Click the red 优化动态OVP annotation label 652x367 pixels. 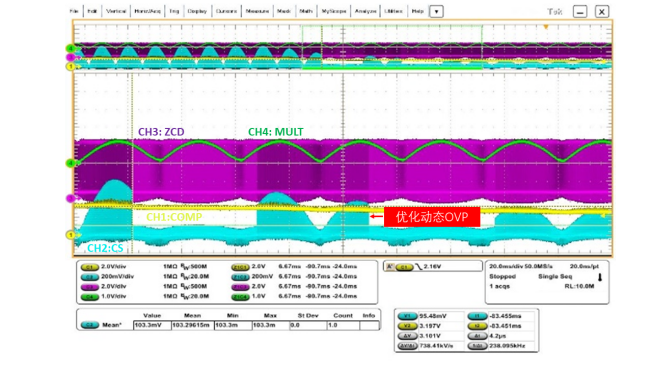[x=432, y=217]
